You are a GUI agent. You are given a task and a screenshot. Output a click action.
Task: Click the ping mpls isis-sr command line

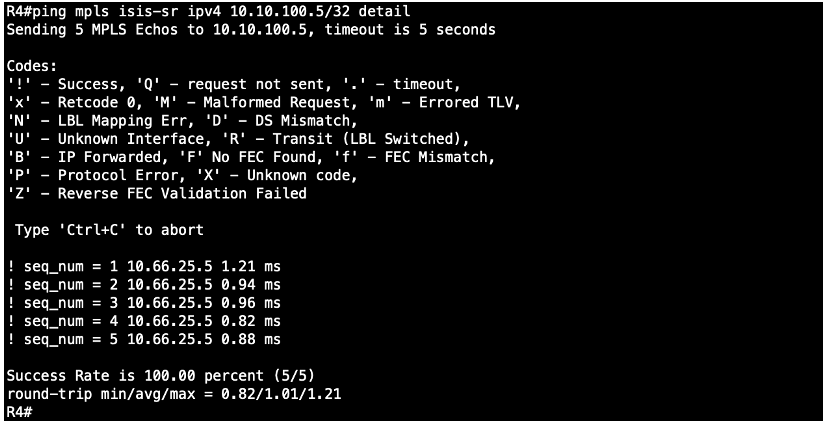[x=208, y=12]
